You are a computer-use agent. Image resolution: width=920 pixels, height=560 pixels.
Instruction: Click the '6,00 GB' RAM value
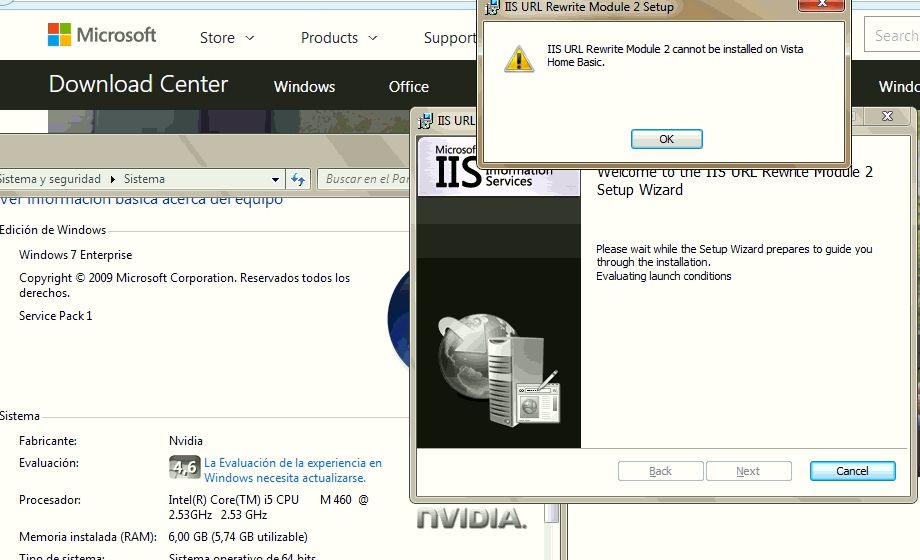(238, 537)
